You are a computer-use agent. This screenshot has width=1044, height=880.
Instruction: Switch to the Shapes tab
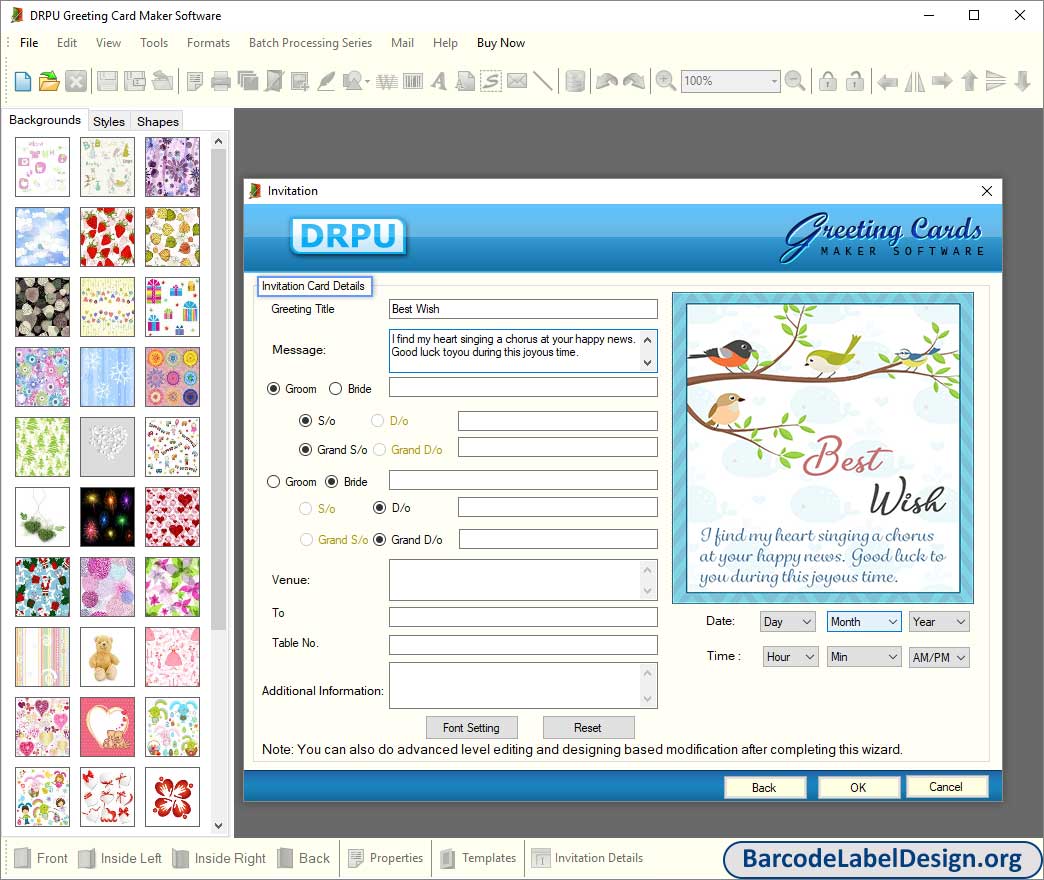click(158, 121)
